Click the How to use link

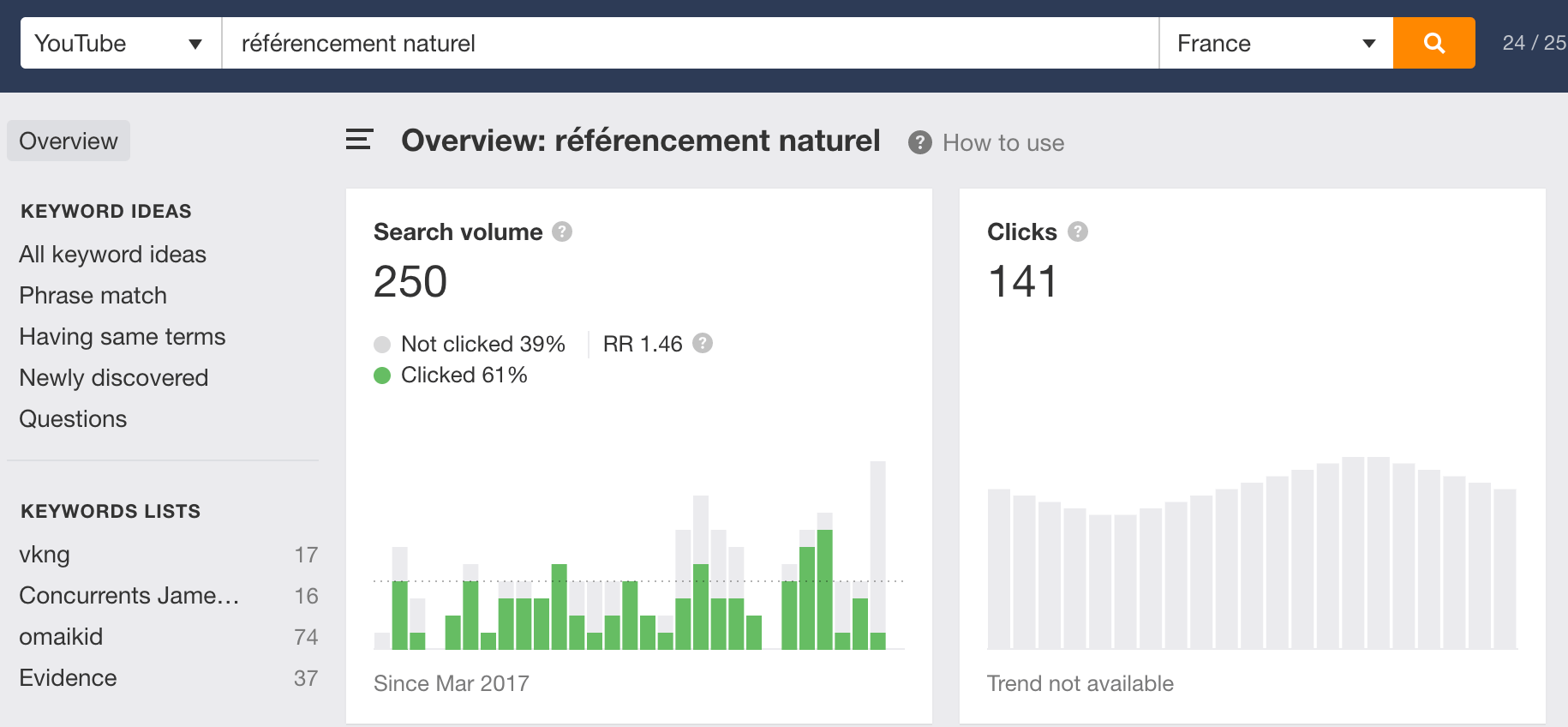1003,143
